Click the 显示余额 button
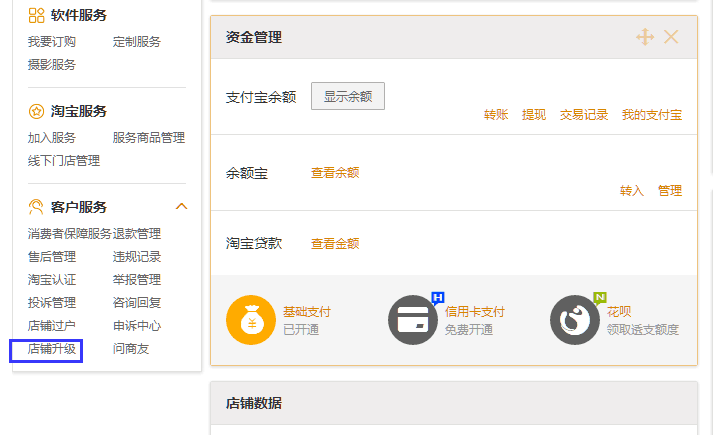 point(348,96)
